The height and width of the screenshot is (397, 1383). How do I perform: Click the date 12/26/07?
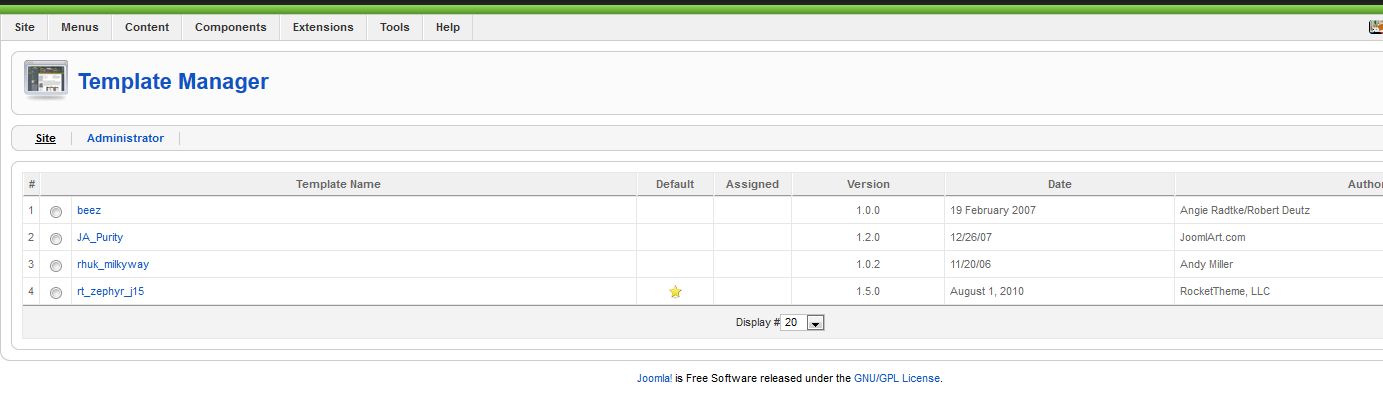pyautogui.click(x=971, y=238)
